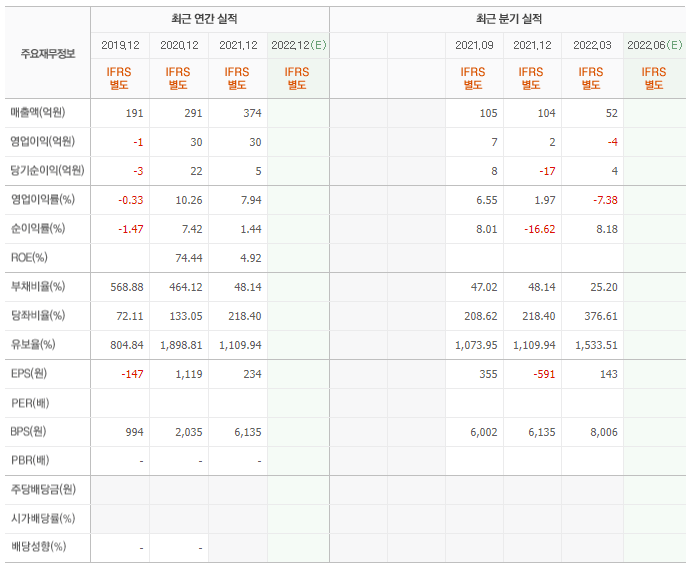This screenshot has height=567, width=695.
Task: Select the 순이익률(%) row label
Action: tap(38, 229)
